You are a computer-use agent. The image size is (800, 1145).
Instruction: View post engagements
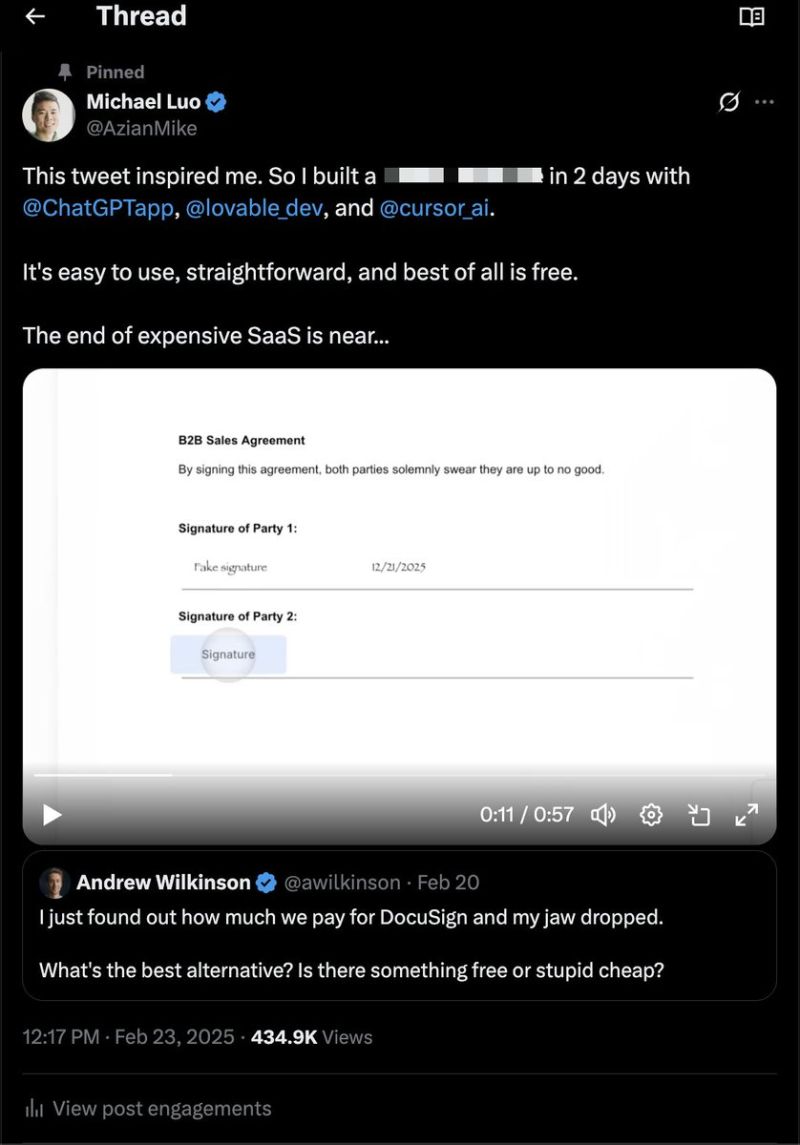(x=160, y=1108)
